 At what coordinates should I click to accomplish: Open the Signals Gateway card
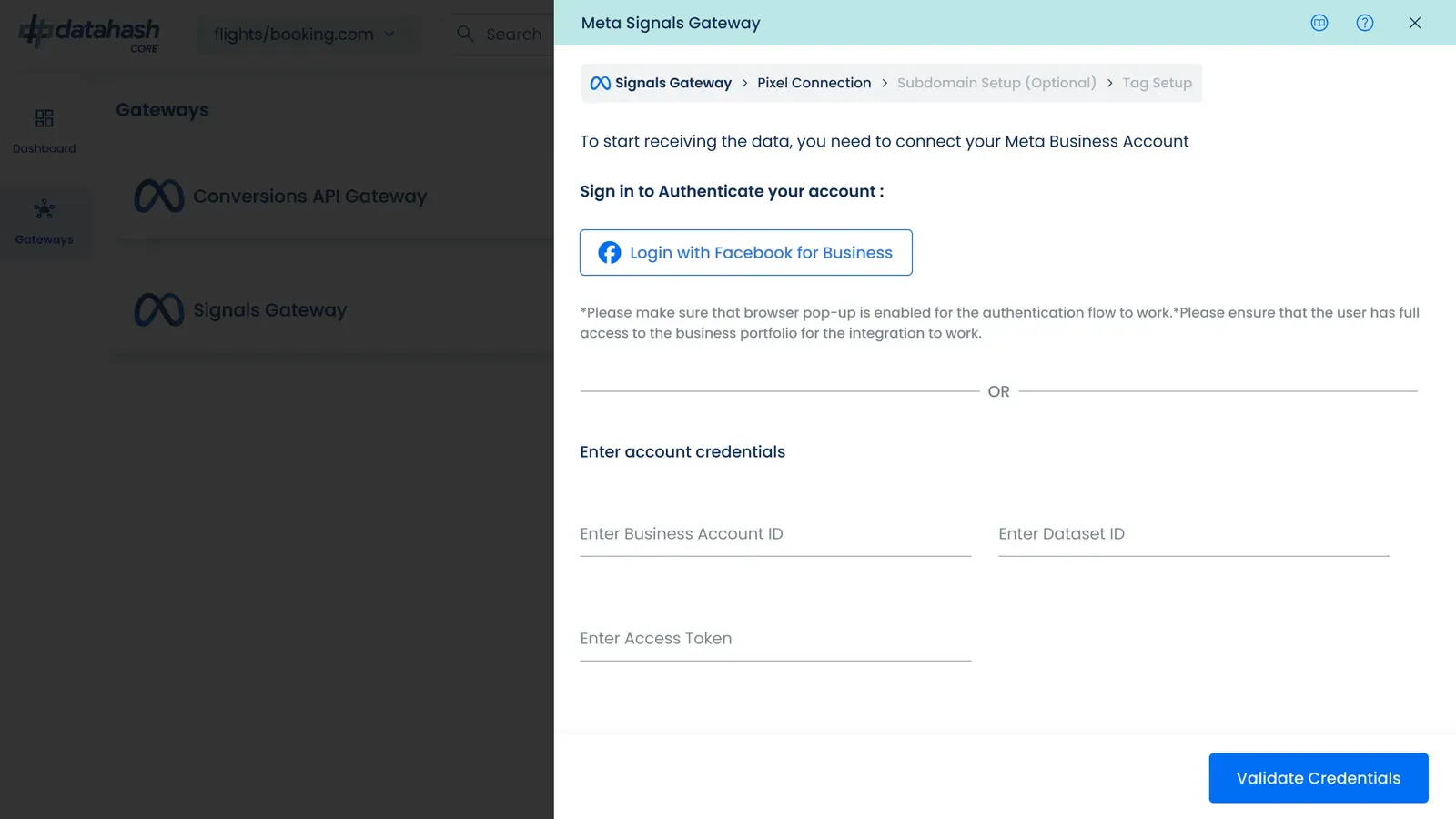pos(335,310)
